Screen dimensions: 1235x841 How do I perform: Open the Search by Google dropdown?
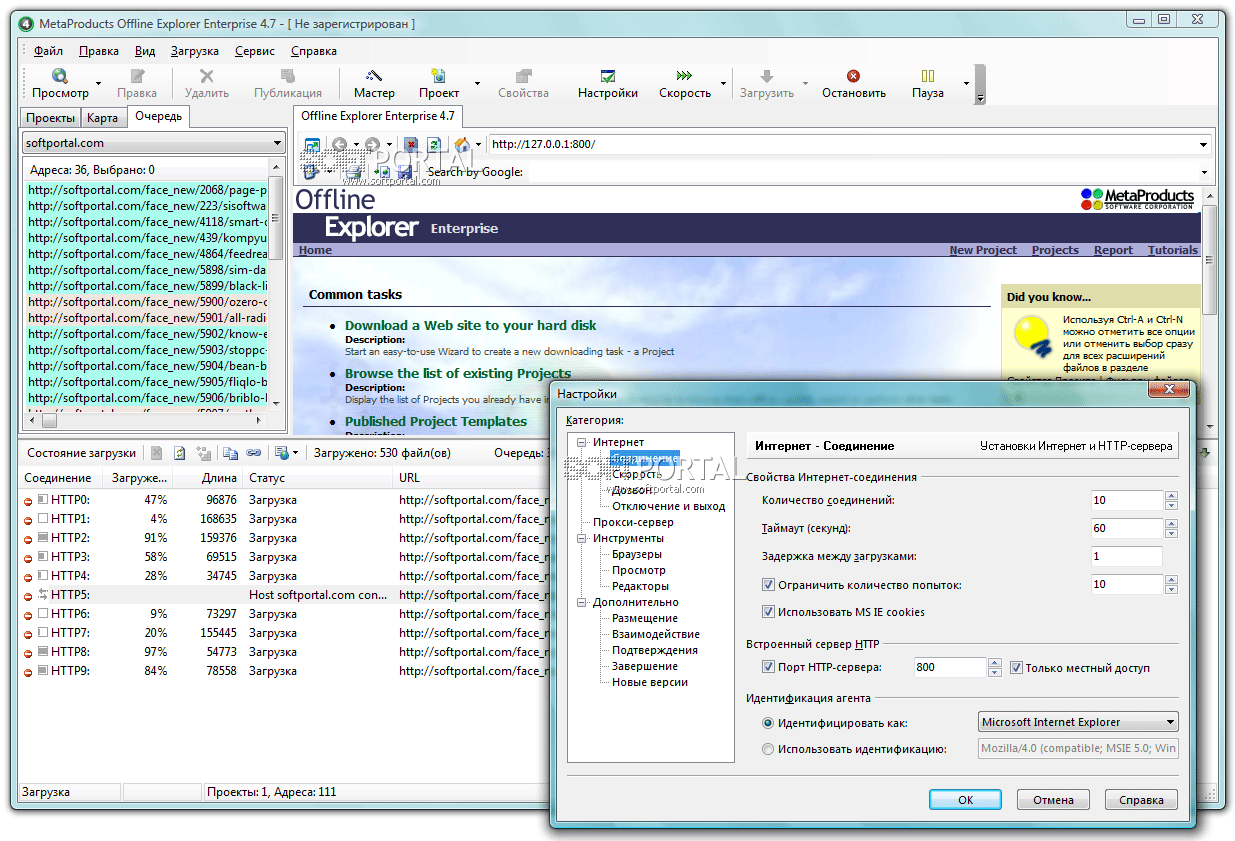pos(1204,172)
